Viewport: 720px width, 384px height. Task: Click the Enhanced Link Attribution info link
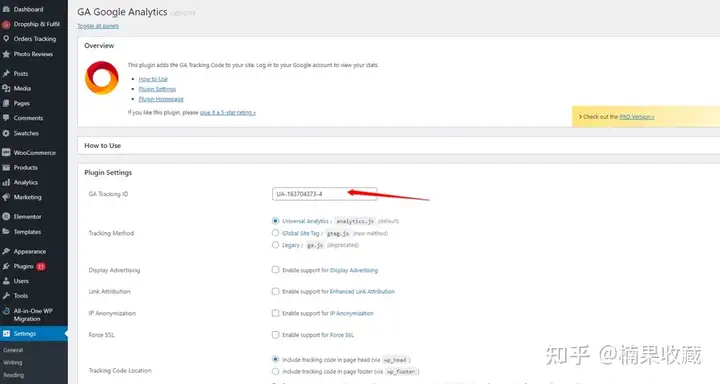point(362,292)
